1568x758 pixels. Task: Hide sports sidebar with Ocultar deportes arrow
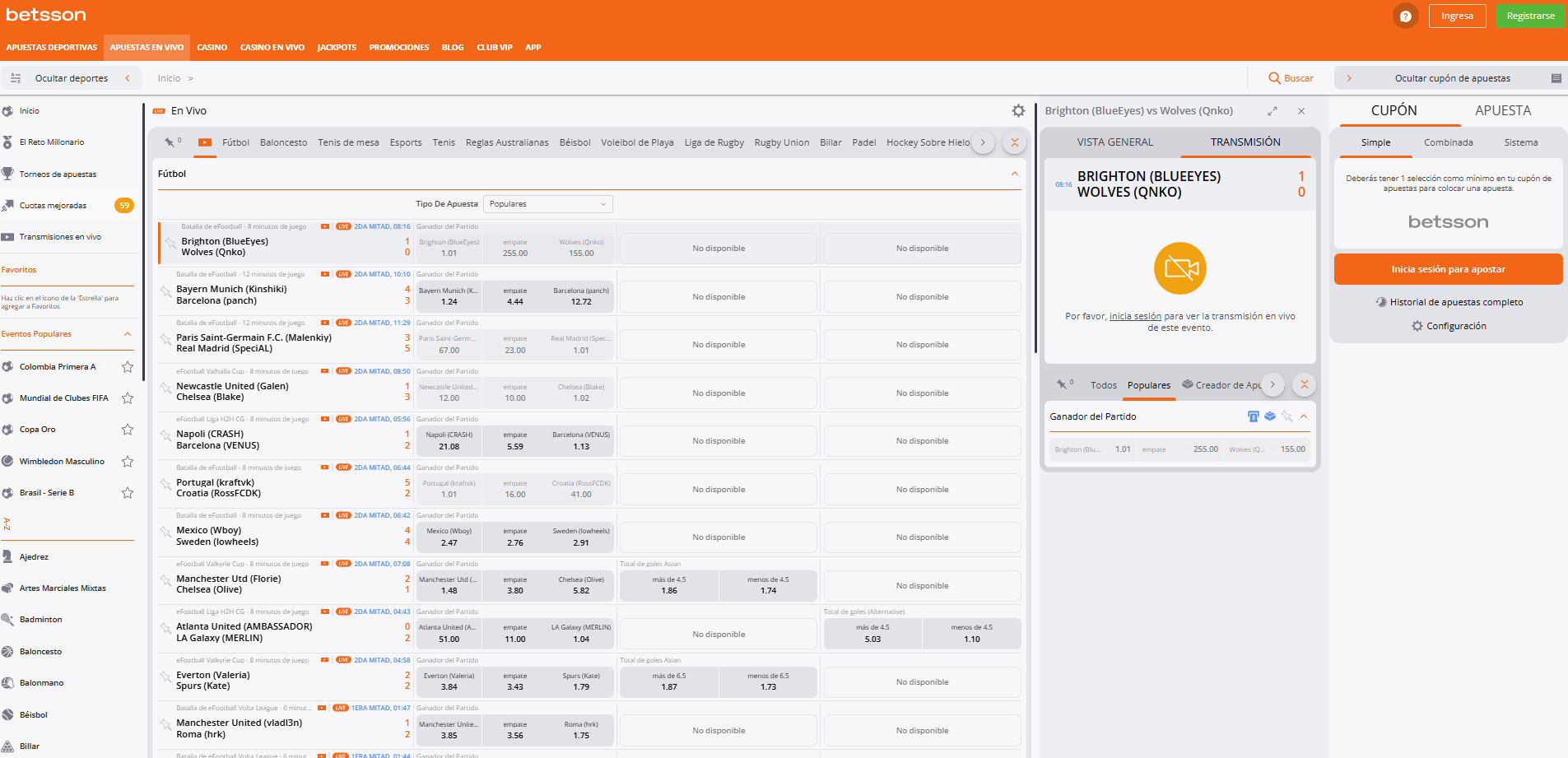click(x=128, y=78)
